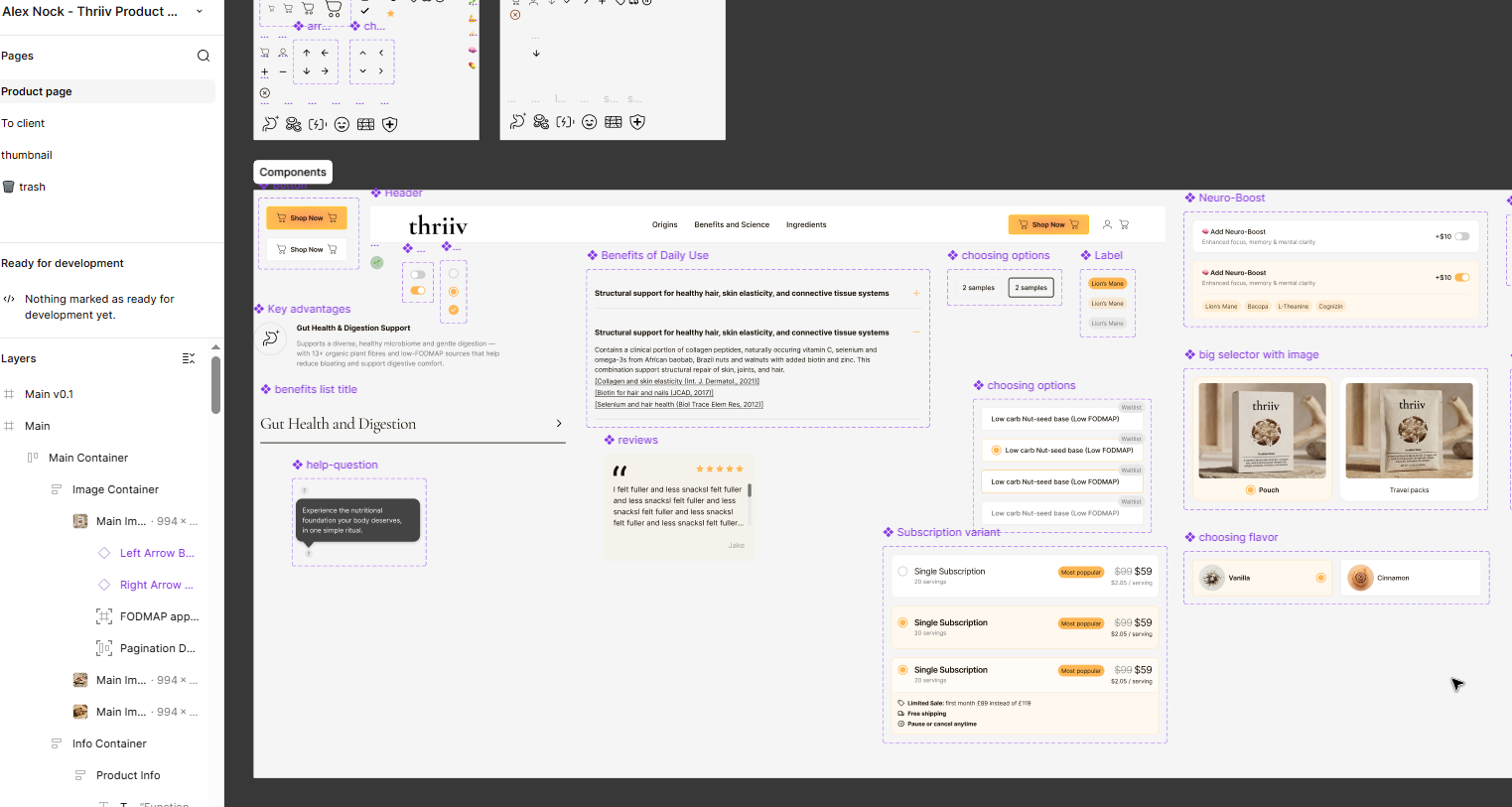This screenshot has width=1512, height=807.
Task: Expand Gut Health and Digestion chevron
Action: (x=559, y=424)
